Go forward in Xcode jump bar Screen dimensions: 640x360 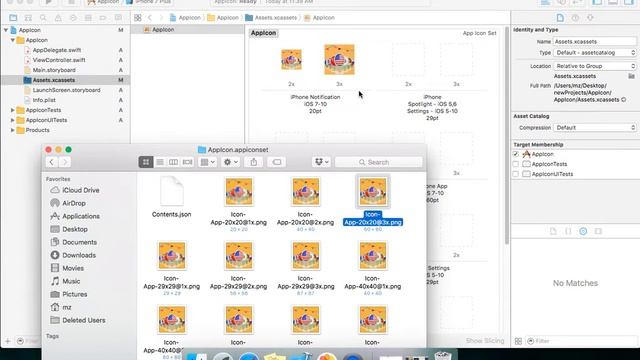tap(161, 18)
